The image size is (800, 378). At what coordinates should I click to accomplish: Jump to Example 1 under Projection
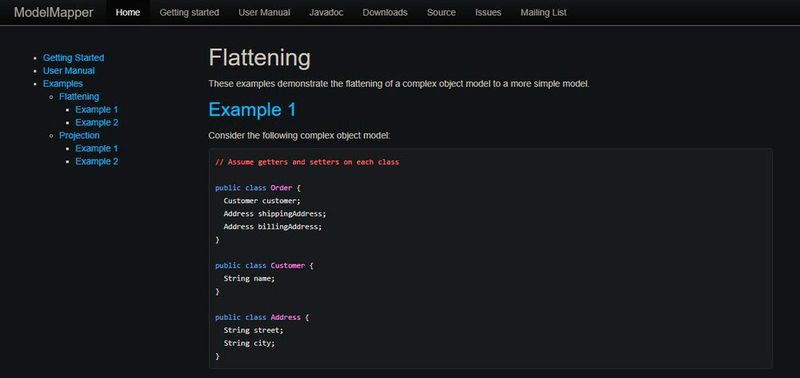click(x=97, y=148)
